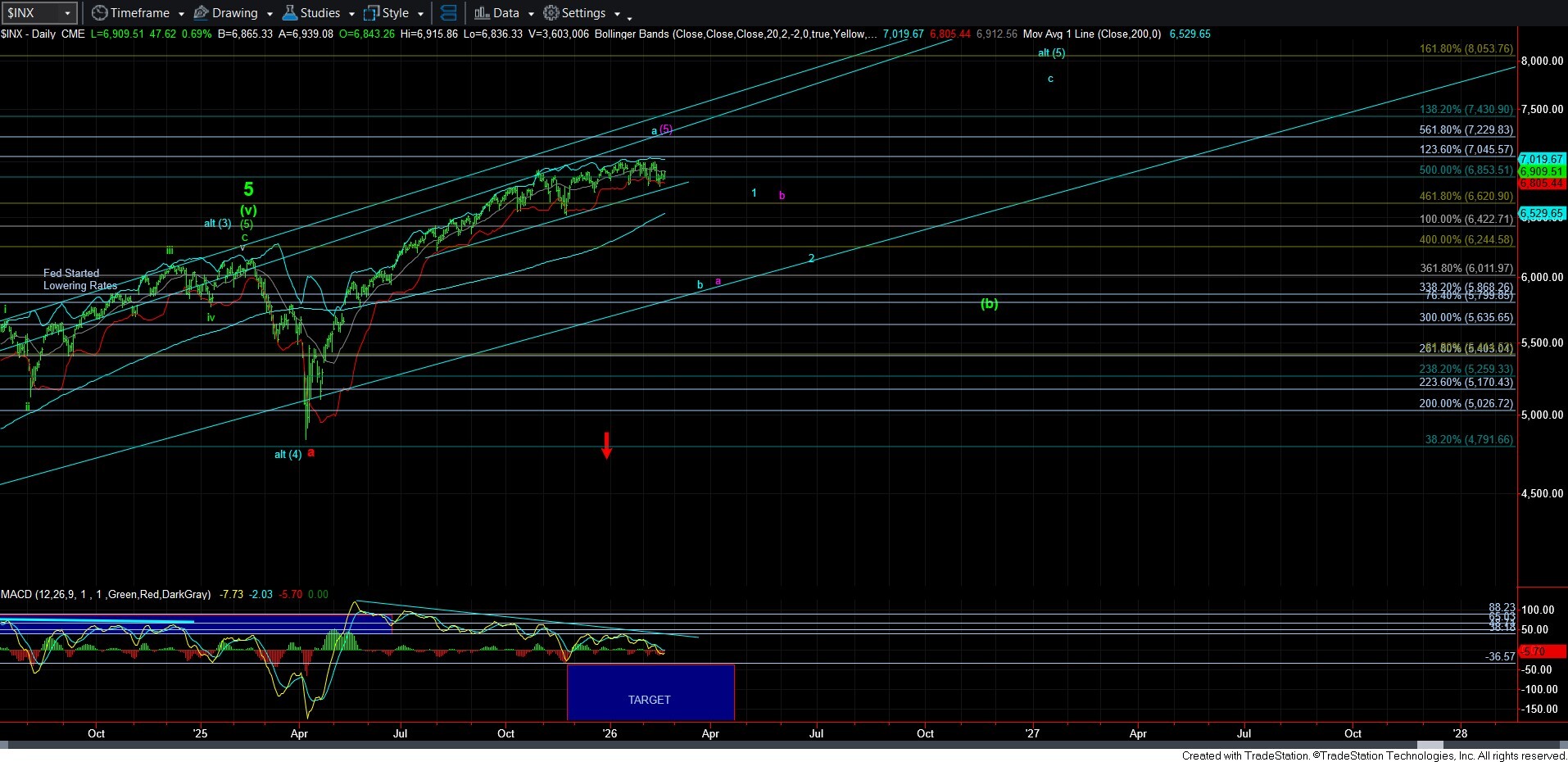Screen dimensions: 1568x762
Task: Click the blue TARGET box on MACD
Action: [x=650, y=693]
